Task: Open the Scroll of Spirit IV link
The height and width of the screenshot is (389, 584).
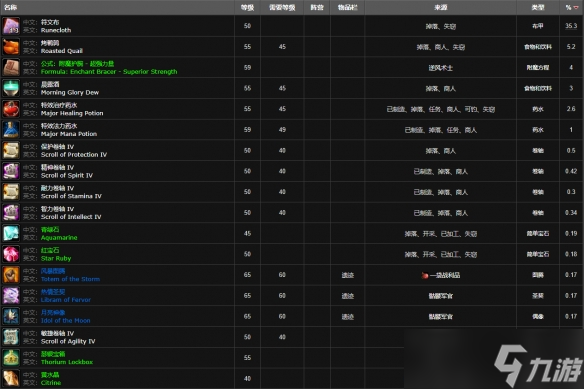Action: coord(67,175)
